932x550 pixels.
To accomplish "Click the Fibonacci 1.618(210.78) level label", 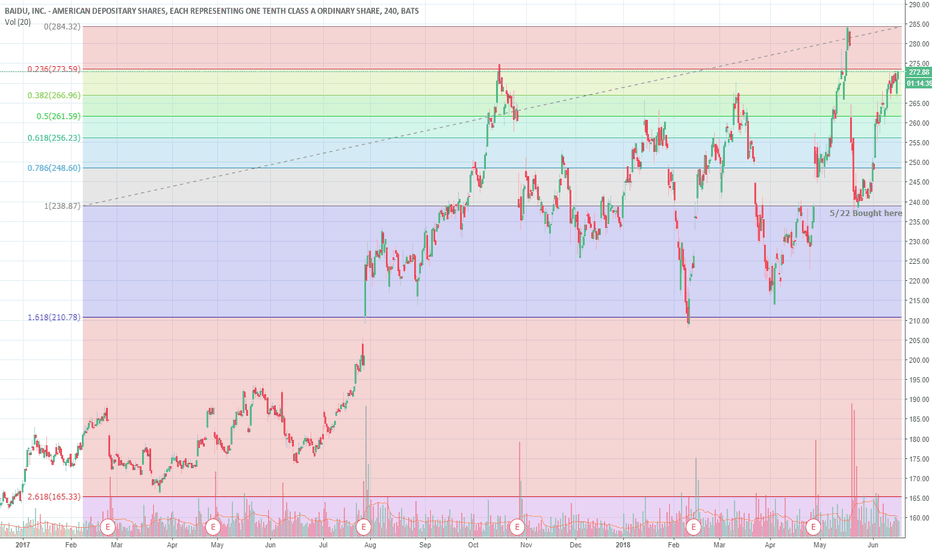I will pyautogui.click(x=54, y=318).
